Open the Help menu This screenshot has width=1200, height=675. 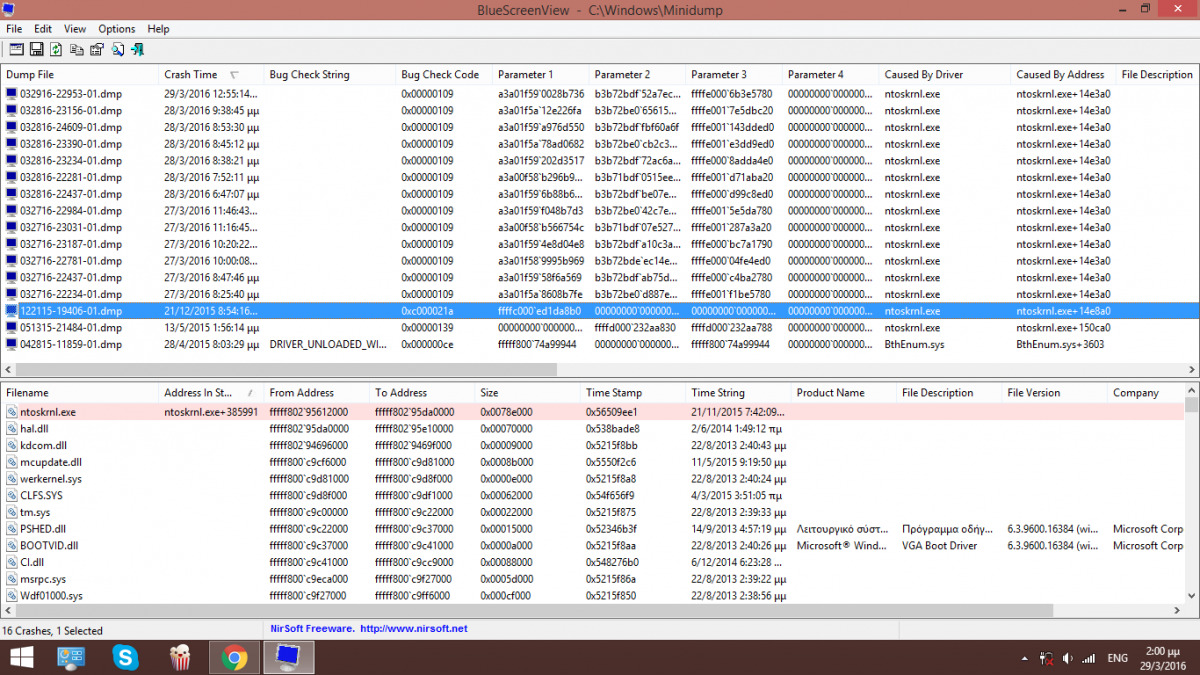point(158,29)
